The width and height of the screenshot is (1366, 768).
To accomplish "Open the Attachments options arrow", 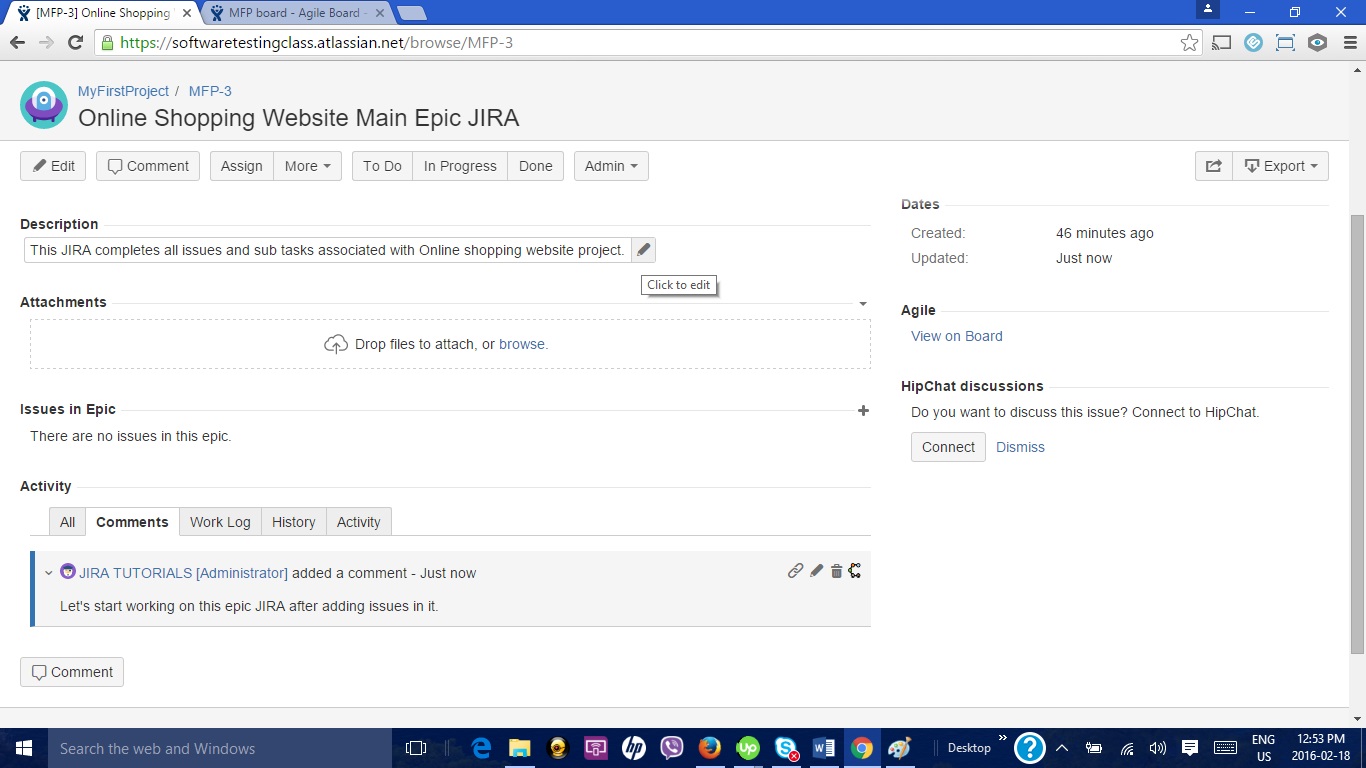I will (x=862, y=303).
